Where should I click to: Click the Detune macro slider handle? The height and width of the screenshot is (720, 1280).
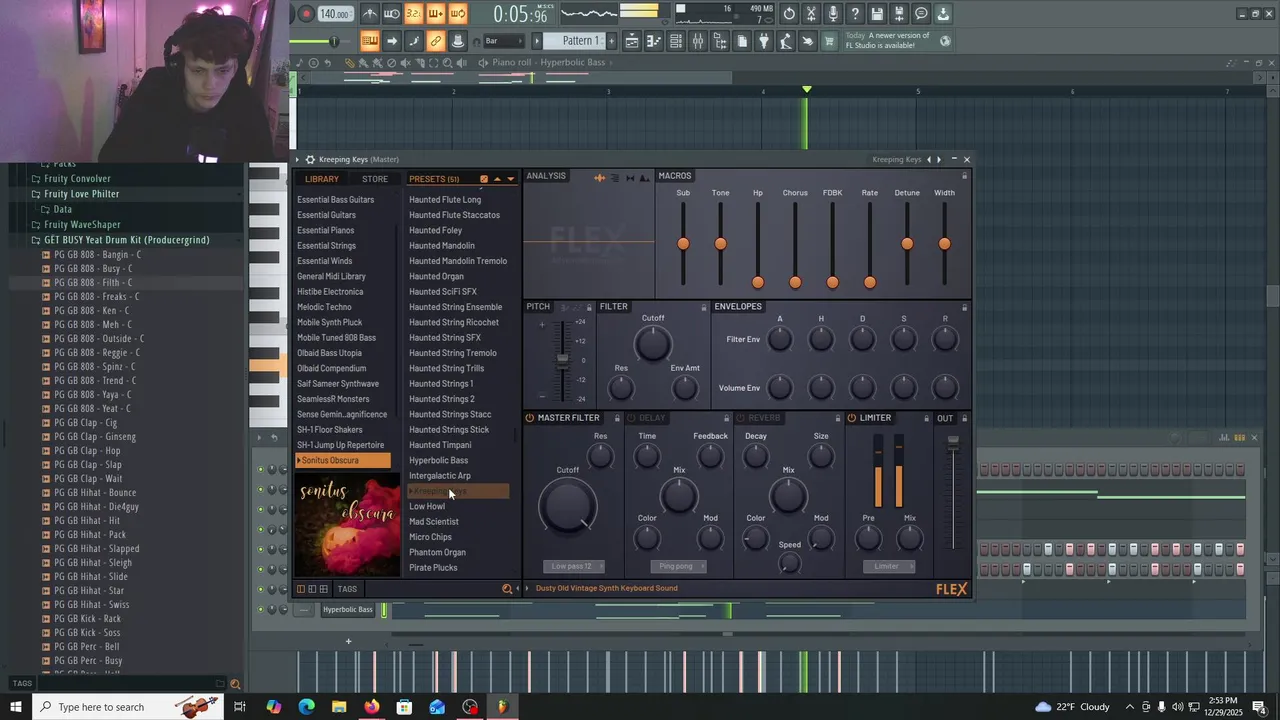click(x=907, y=244)
